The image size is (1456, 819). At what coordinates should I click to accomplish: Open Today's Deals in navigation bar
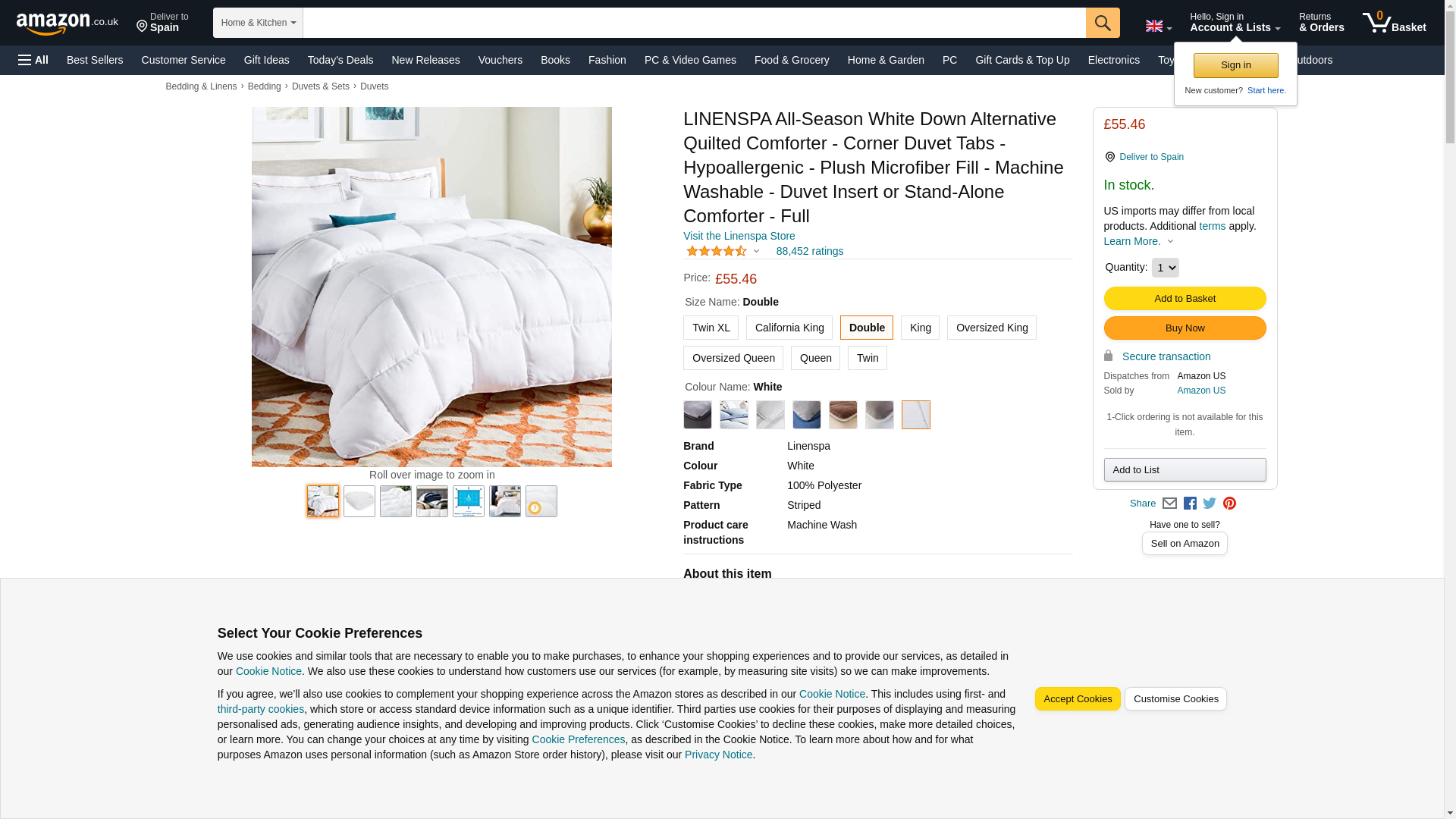tap(340, 60)
